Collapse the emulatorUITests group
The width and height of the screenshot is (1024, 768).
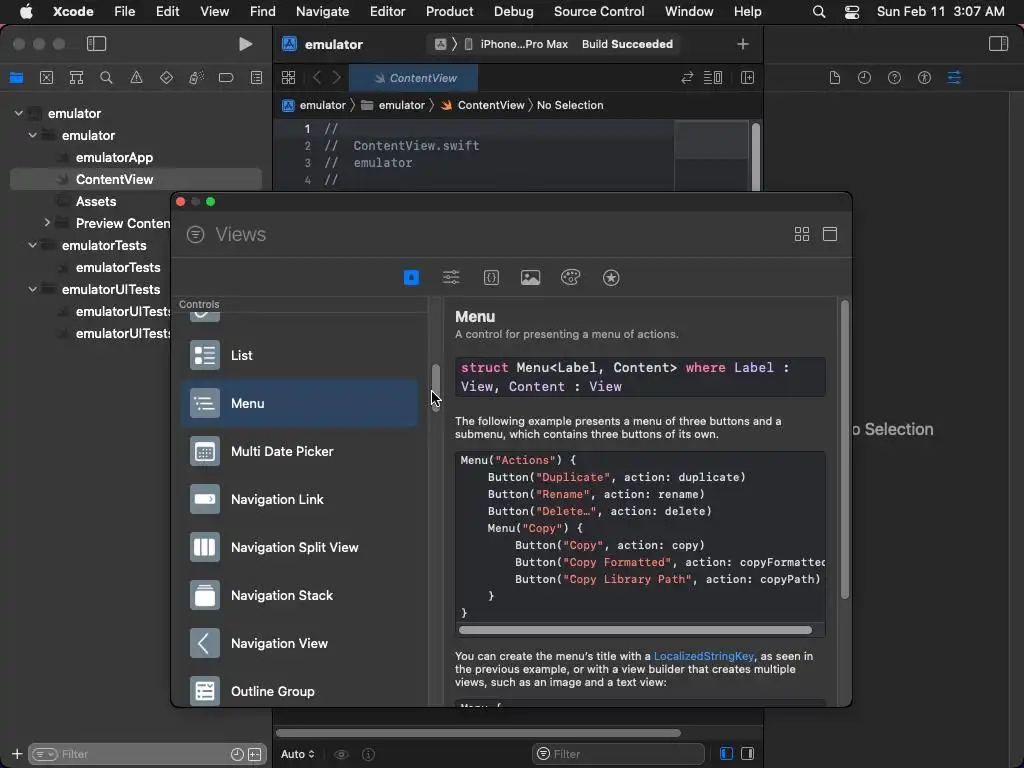[33, 289]
